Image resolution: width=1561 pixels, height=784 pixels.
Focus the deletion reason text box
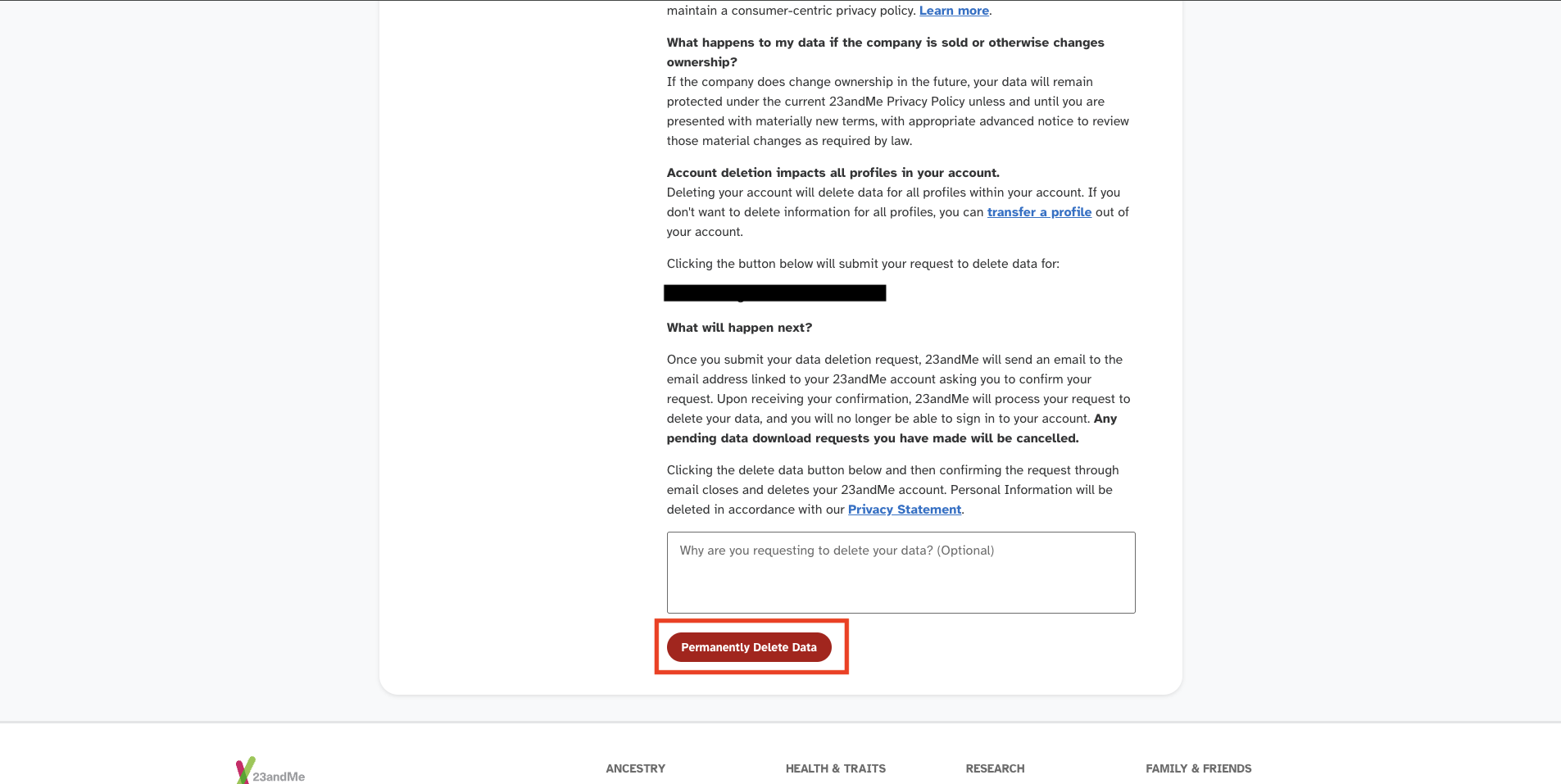(901, 573)
